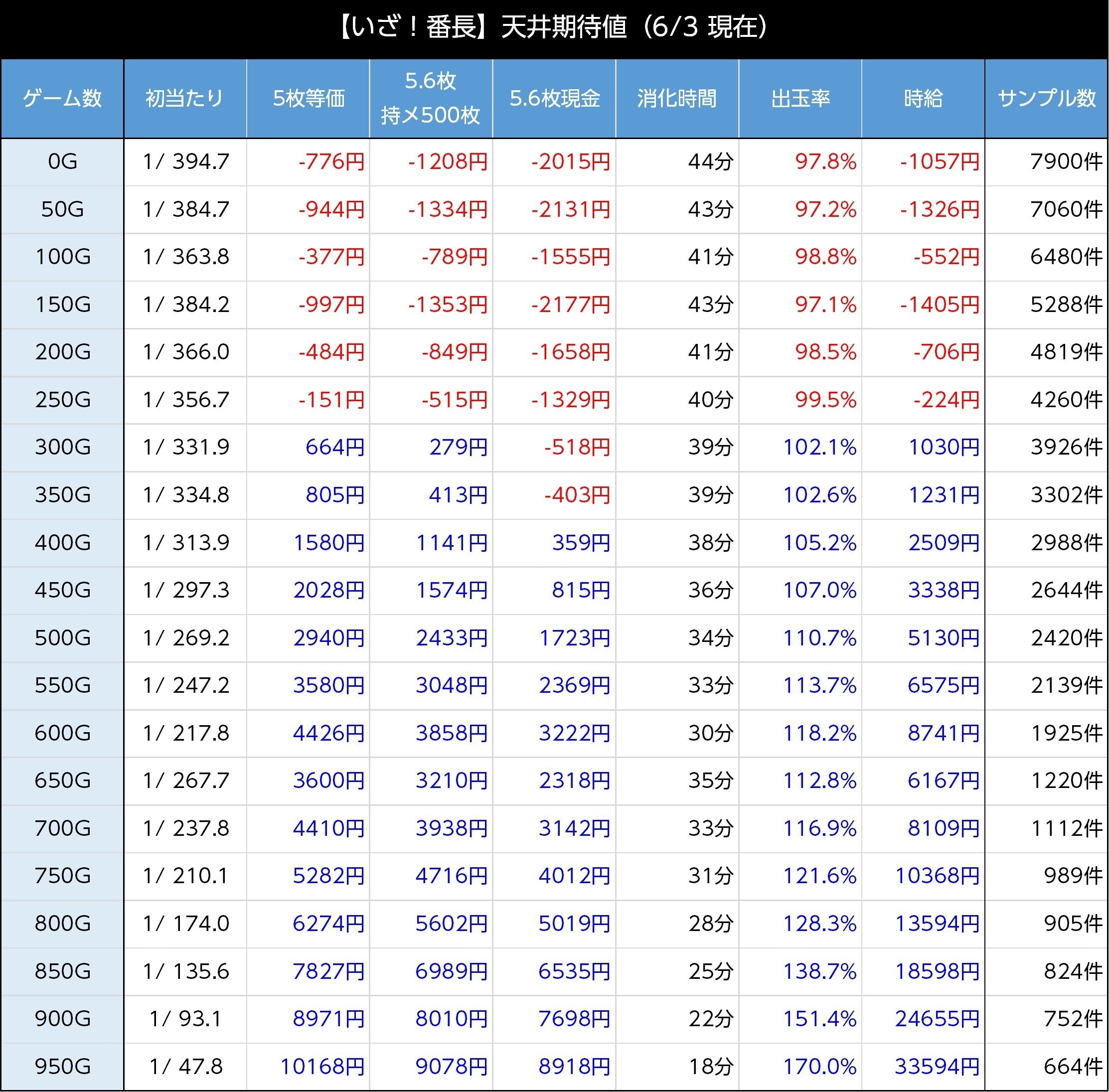Click the 1580円 cell
1109x1092 pixels.
tap(309, 543)
